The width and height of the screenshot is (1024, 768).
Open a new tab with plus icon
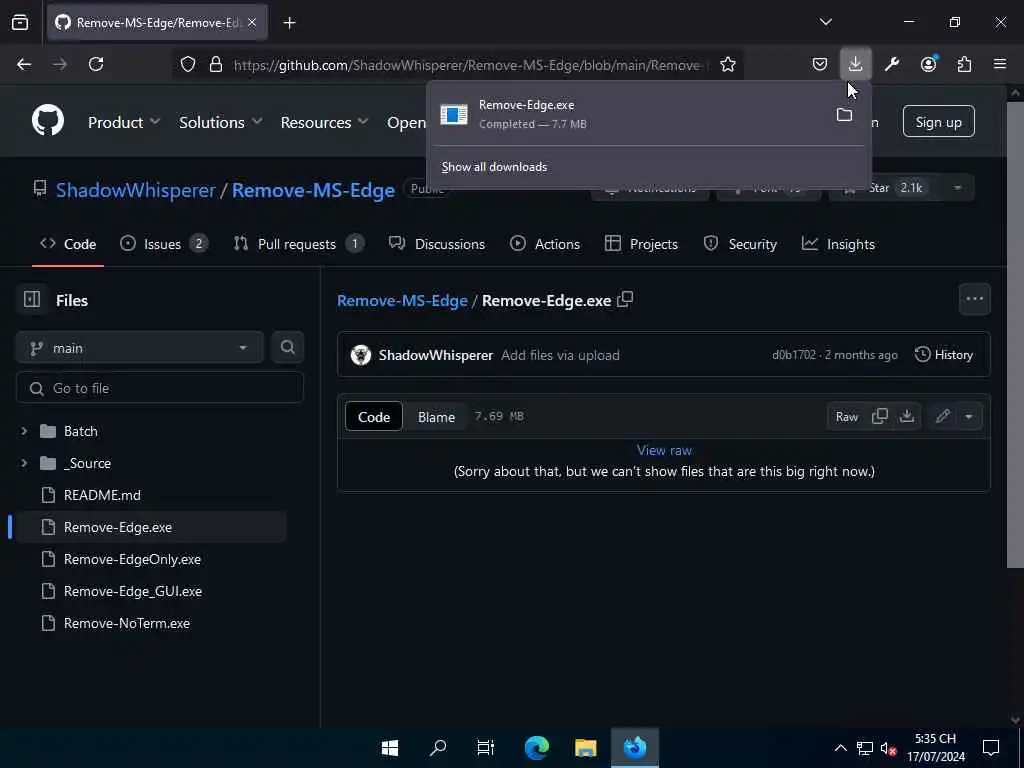pyautogui.click(x=289, y=23)
